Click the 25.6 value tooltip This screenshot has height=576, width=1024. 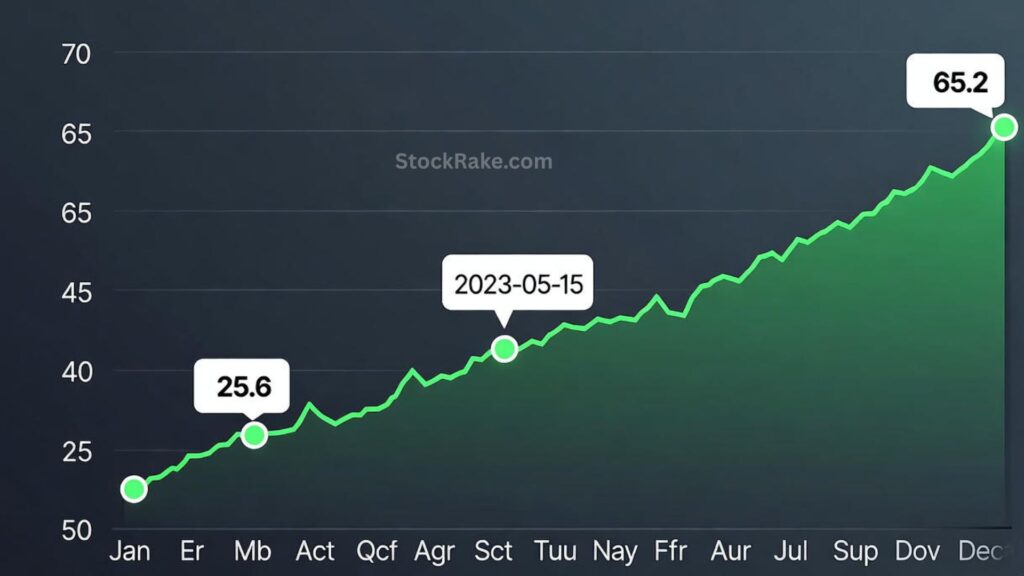tap(244, 386)
